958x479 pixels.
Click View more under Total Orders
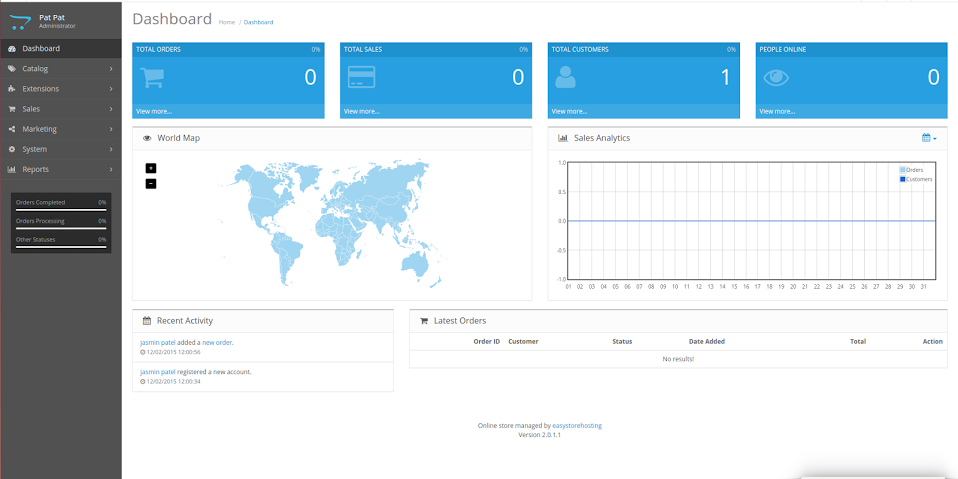pos(154,111)
